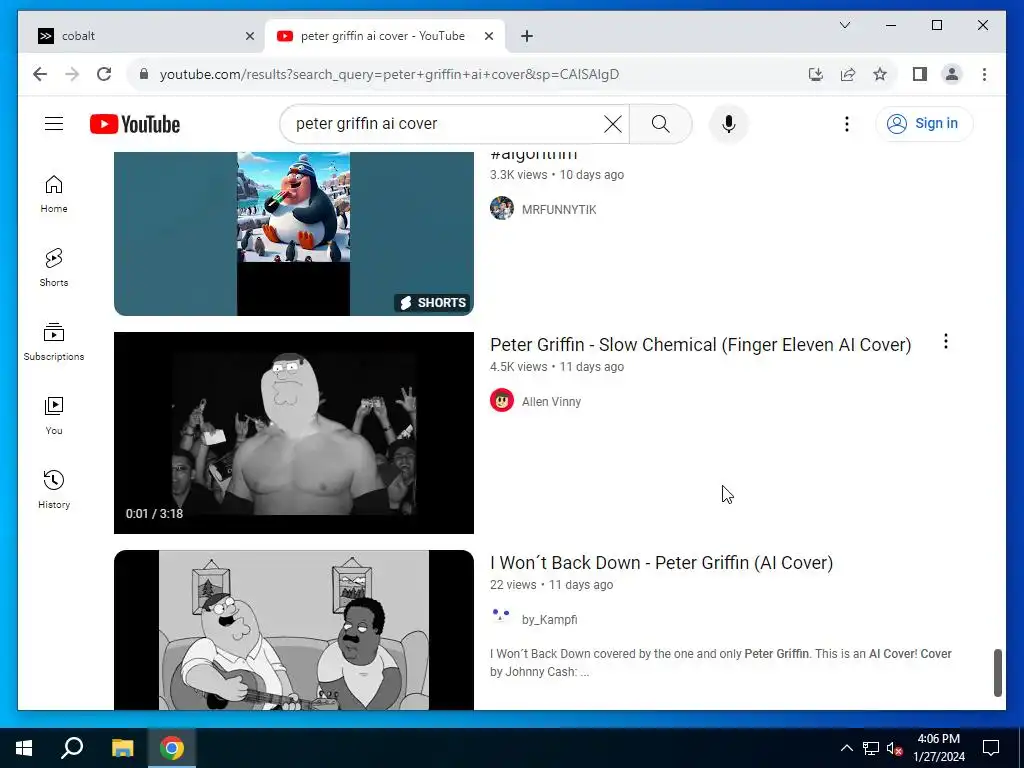This screenshot has height=768, width=1024.
Task: Click the MRFUNNYTIK channel avatar
Action: tap(502, 208)
